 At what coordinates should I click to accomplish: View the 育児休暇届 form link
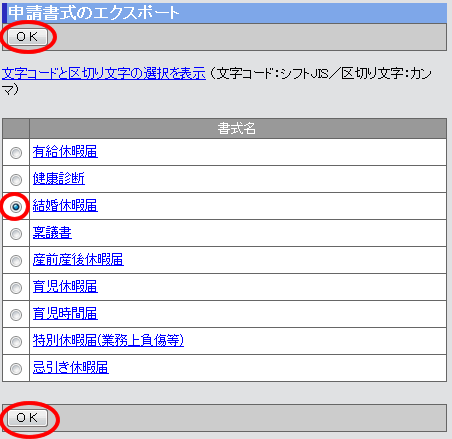[65, 287]
